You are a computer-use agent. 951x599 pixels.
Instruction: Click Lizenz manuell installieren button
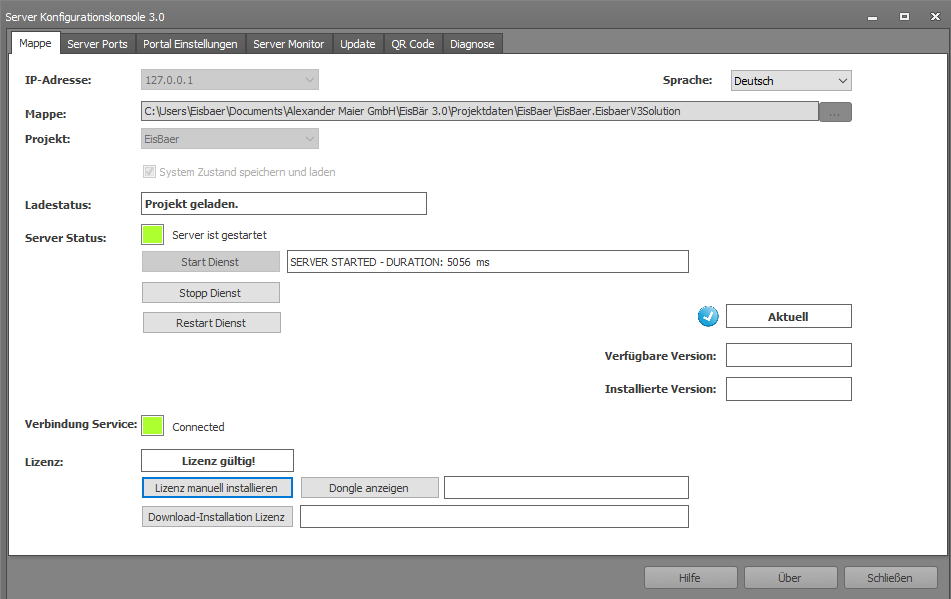pyautogui.click(x=217, y=487)
